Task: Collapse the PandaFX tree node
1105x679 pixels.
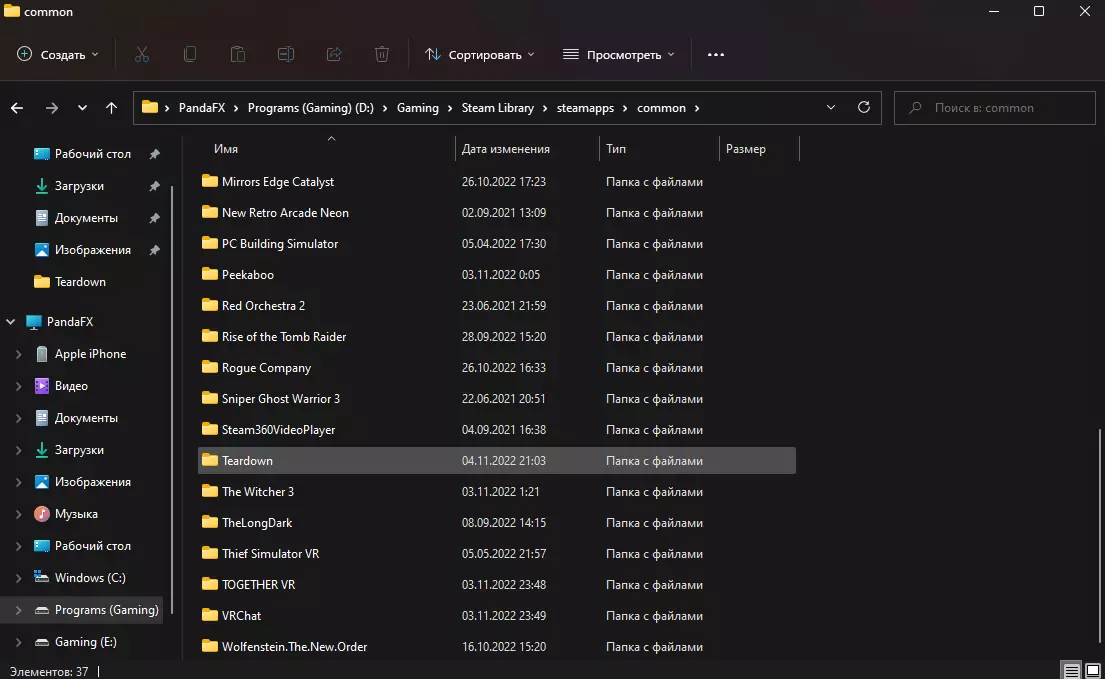Action: coord(11,322)
